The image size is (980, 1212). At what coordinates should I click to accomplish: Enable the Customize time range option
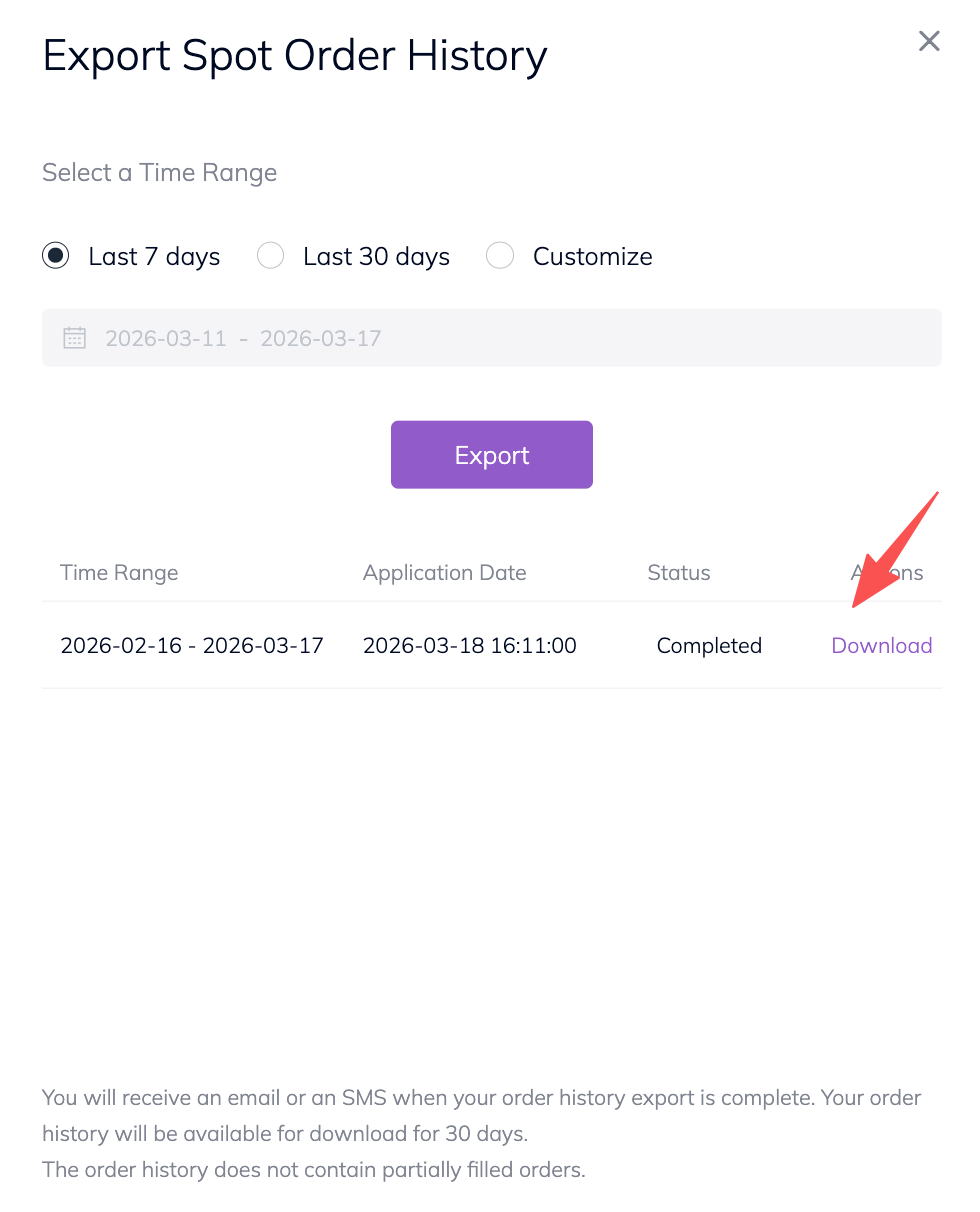tap(500, 256)
